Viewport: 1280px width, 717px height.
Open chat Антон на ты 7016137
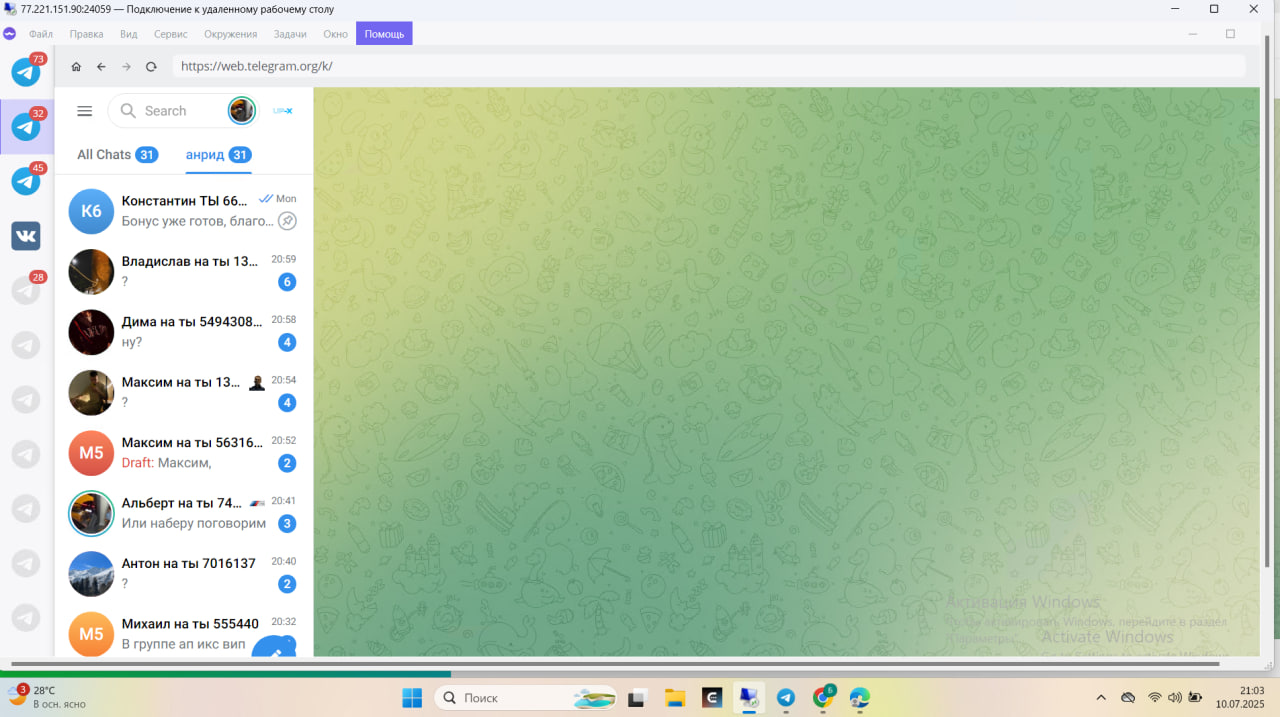[183, 573]
